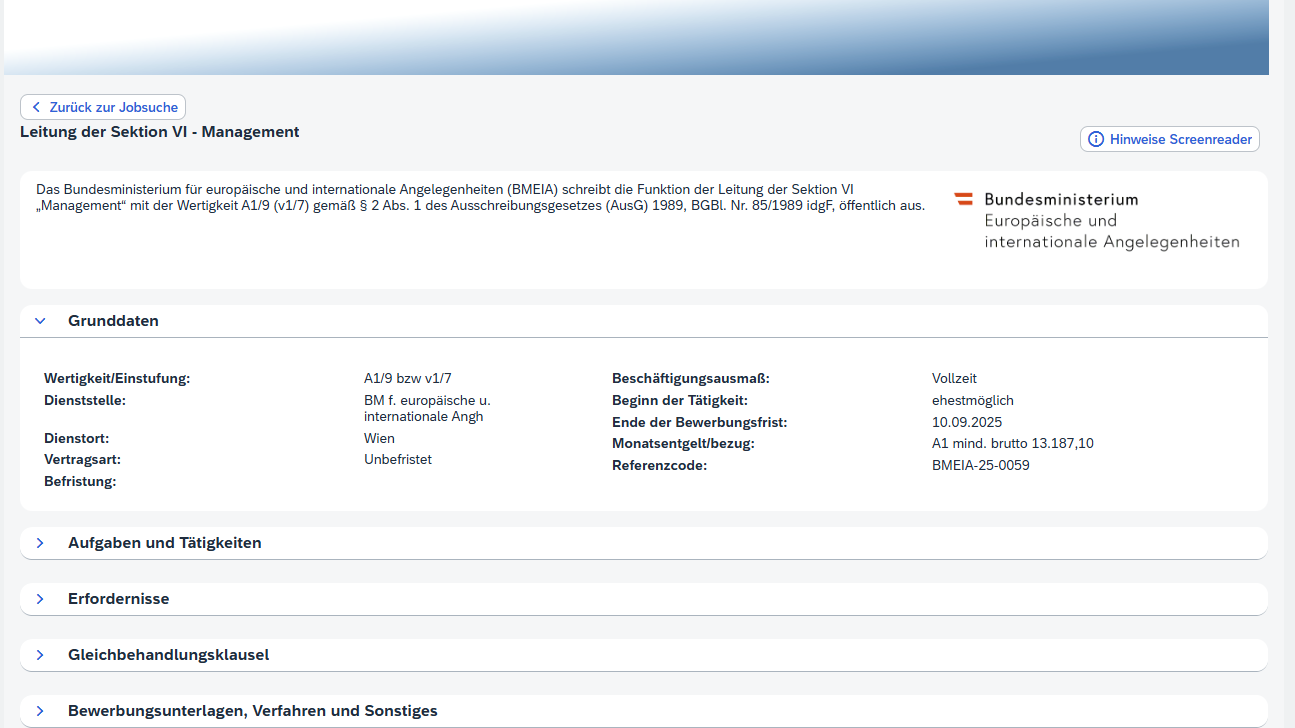1295x728 pixels.
Task: Click the Austrian flag logo of the Bundesministerium
Action: click(x=964, y=199)
